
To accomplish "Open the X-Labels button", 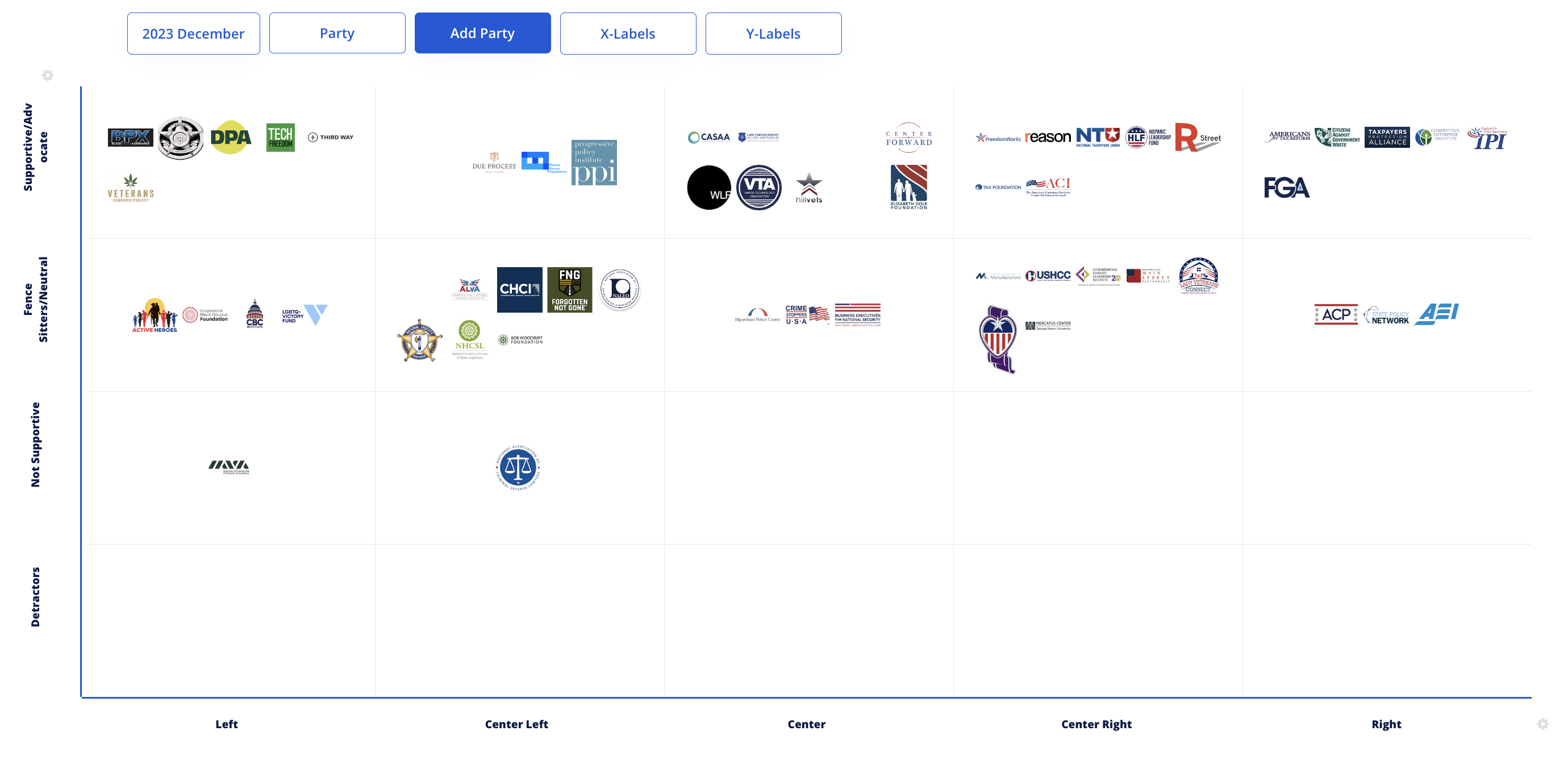I will 628,34.
